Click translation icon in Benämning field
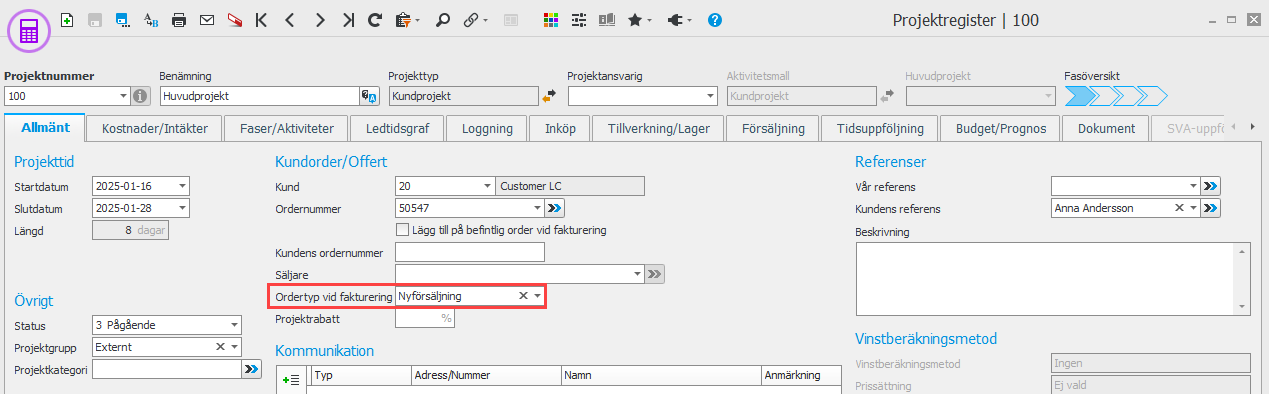Screen dimensions: 1269x394 coord(369,96)
